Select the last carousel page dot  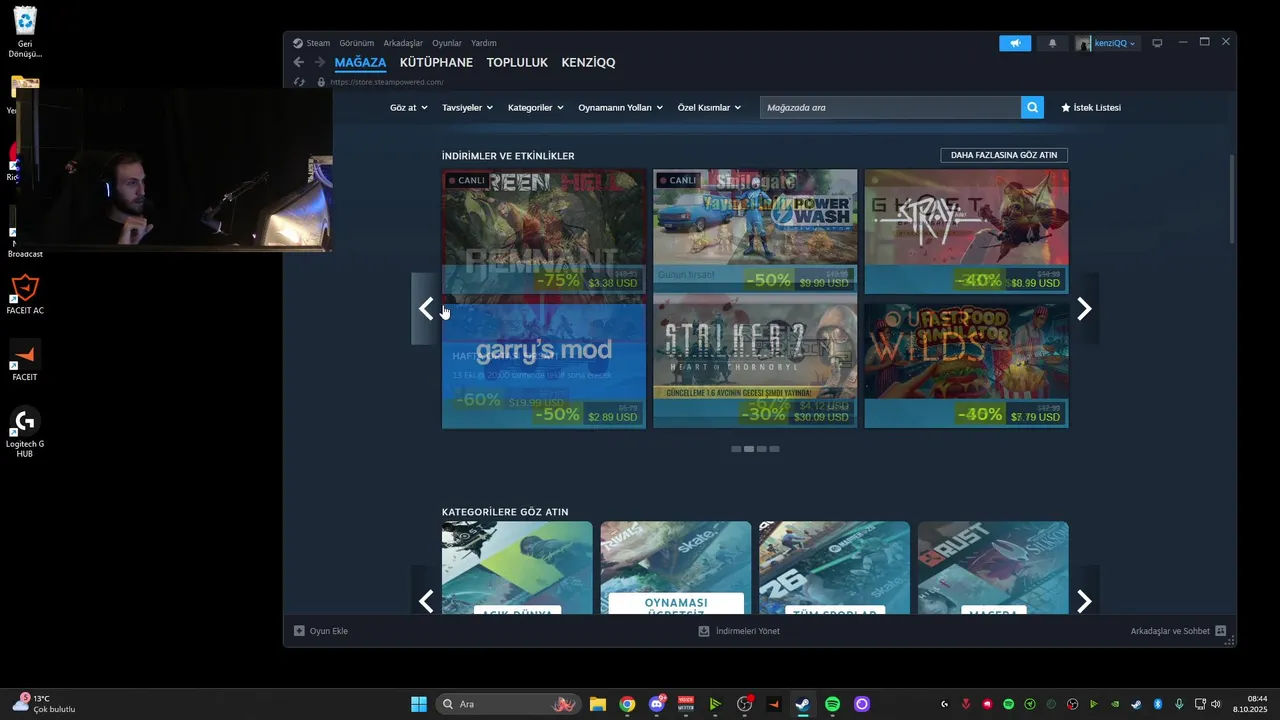pyautogui.click(x=774, y=449)
